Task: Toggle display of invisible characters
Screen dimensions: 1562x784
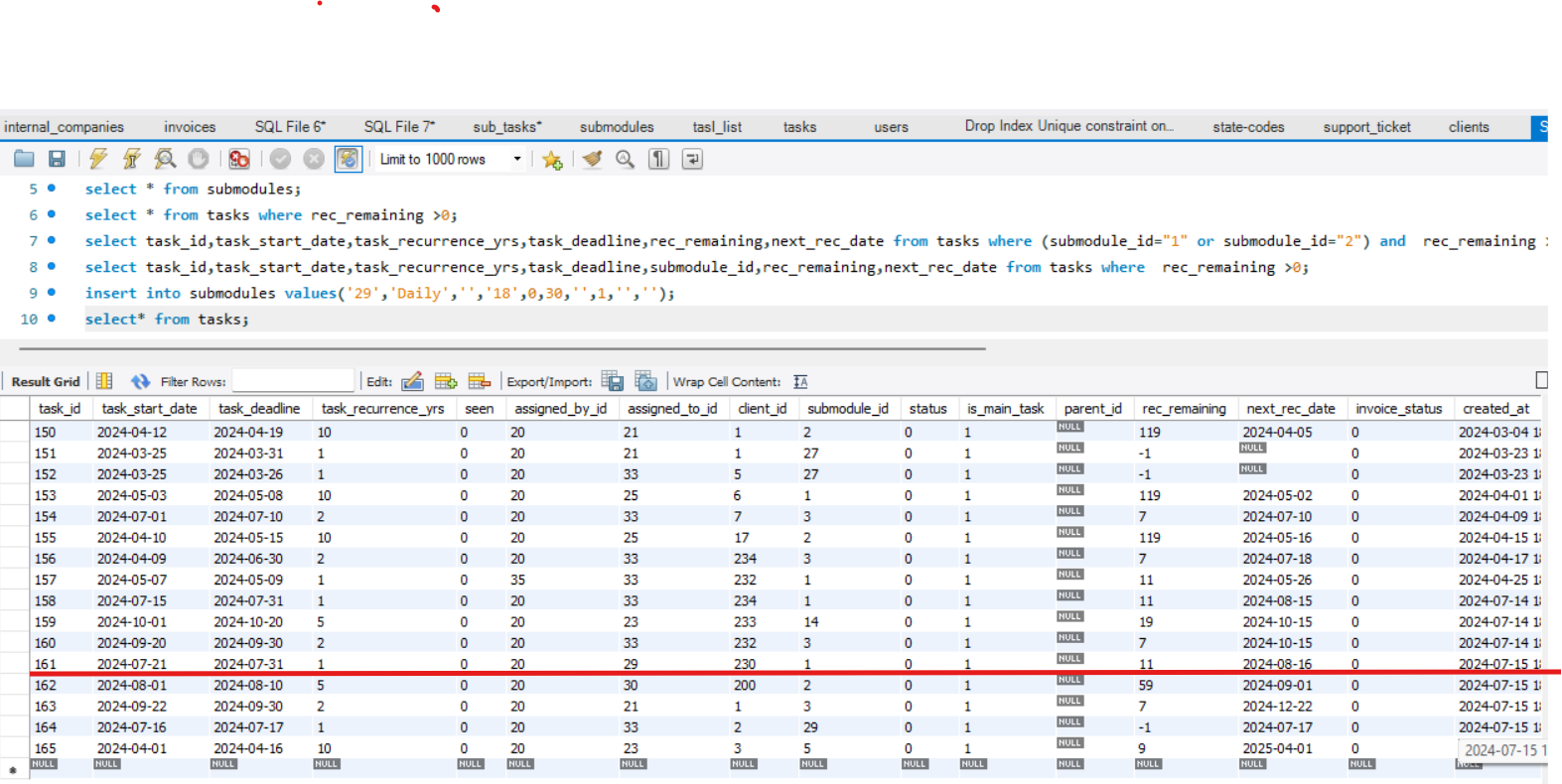Action: tap(658, 159)
